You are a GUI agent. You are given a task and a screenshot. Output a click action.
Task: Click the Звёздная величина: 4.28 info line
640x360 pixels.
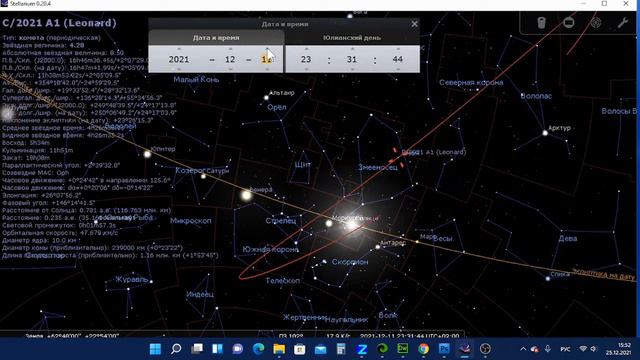pos(43,45)
